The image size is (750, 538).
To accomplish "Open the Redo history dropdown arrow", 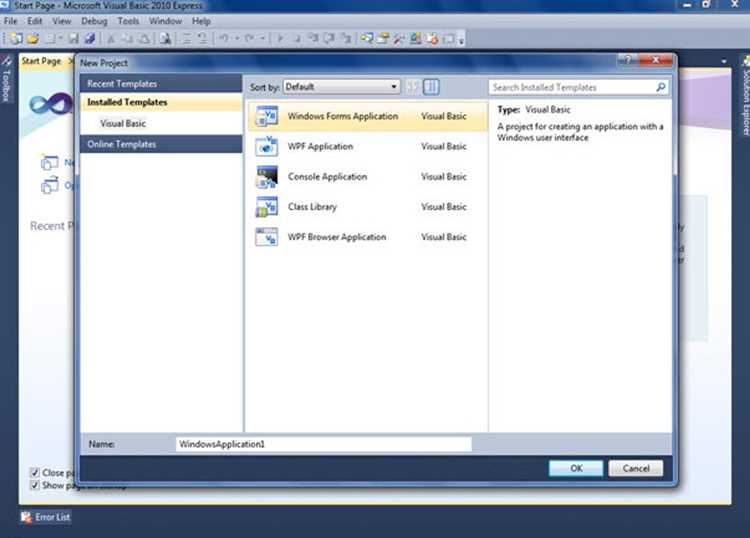I will [x=263, y=39].
